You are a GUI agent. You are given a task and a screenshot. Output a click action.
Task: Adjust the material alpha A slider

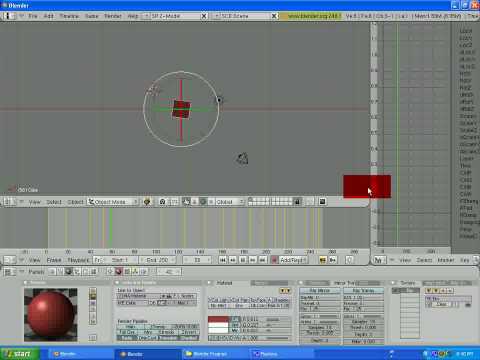pos(265,338)
